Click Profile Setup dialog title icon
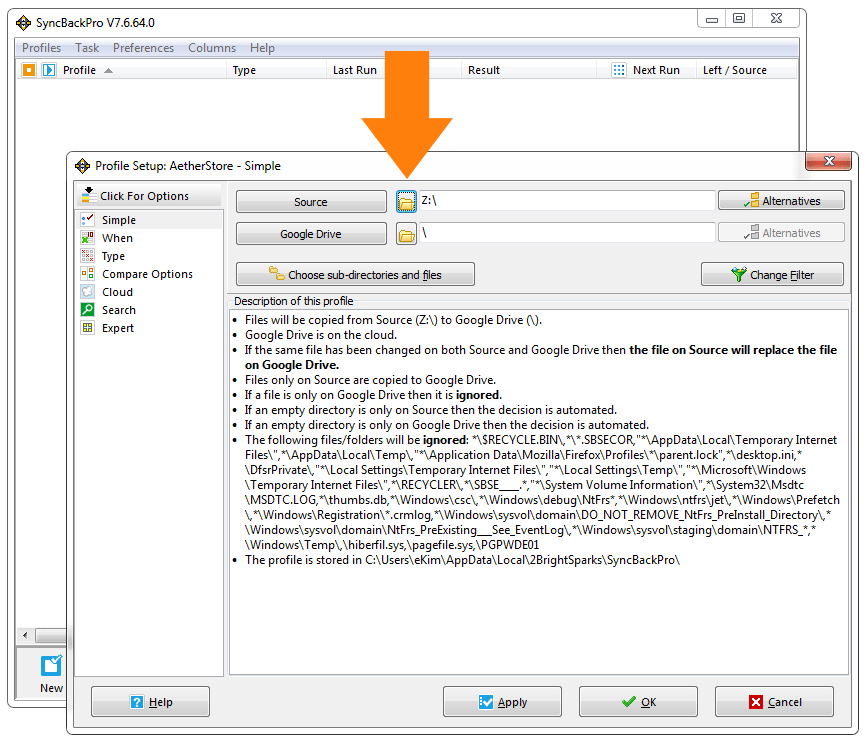The image size is (867, 742). pyautogui.click(x=82, y=166)
